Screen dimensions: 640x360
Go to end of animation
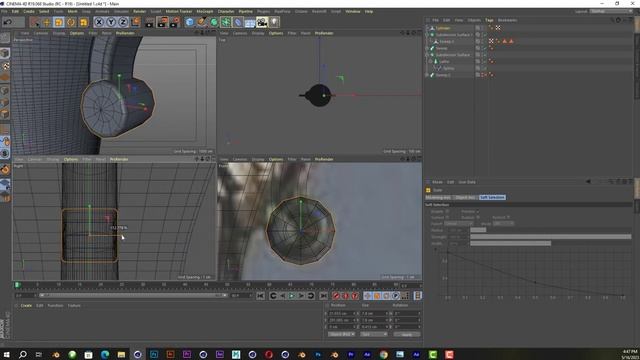tap(323, 296)
